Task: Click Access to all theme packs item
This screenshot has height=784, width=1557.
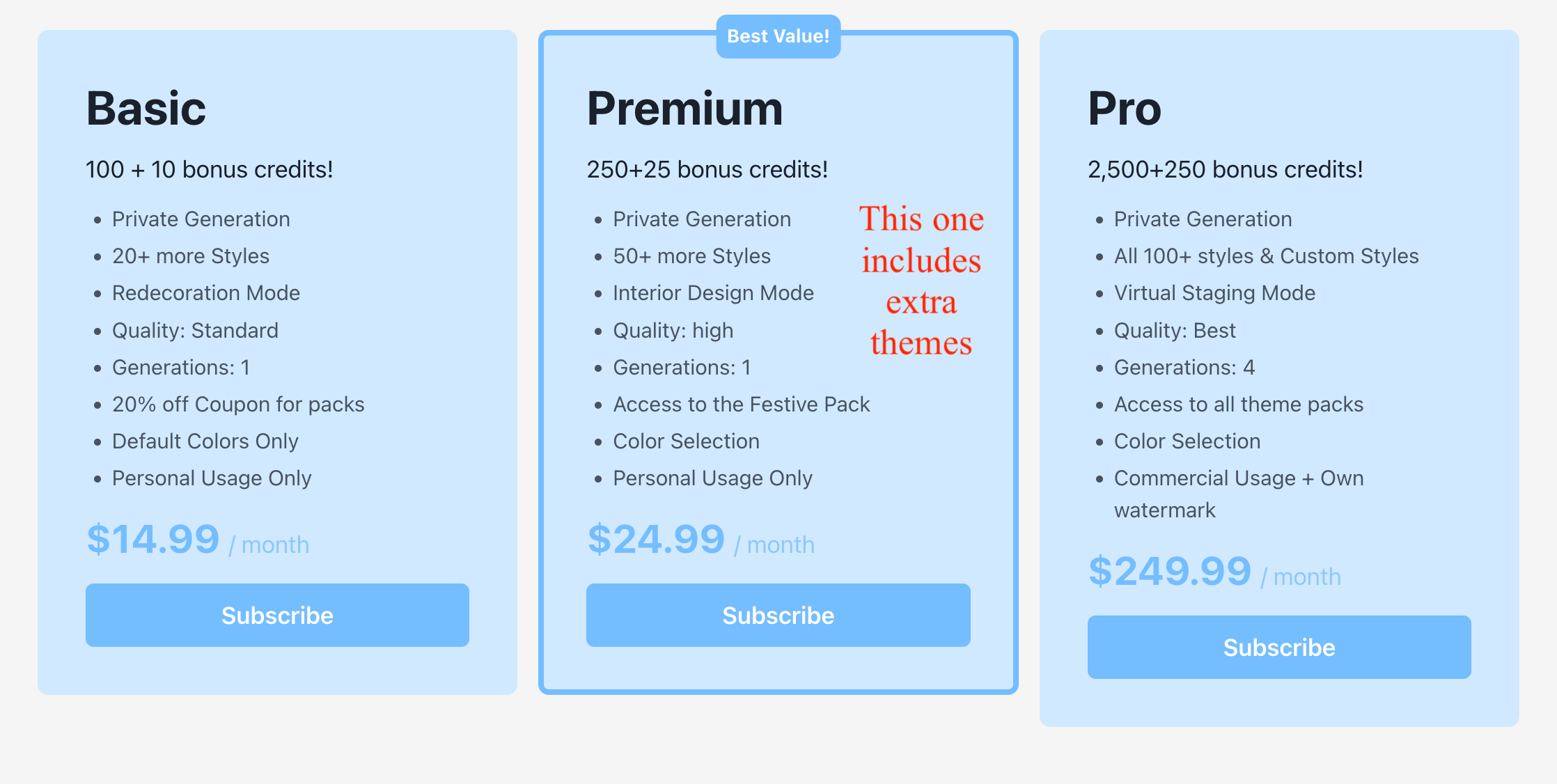Action: click(x=1239, y=405)
